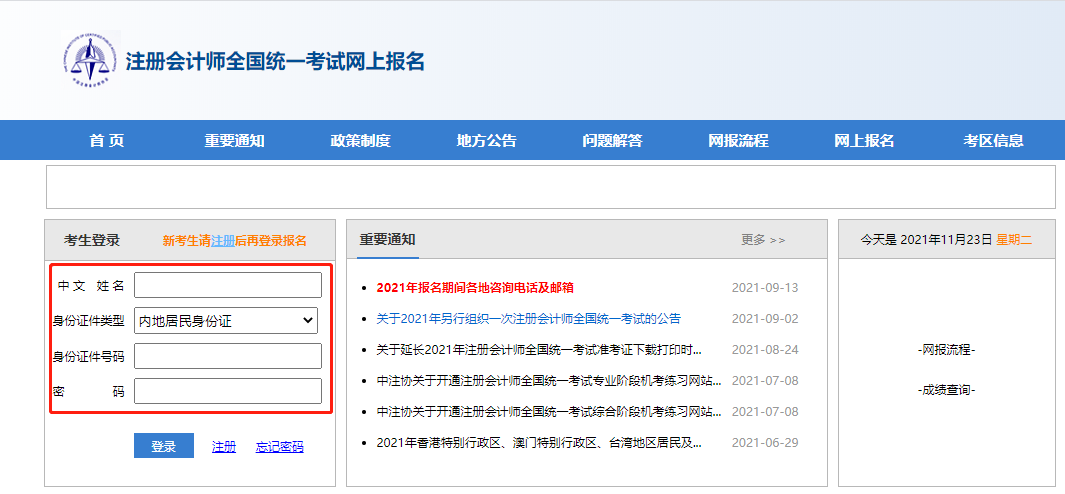Click the 密码 input field

click(x=228, y=391)
